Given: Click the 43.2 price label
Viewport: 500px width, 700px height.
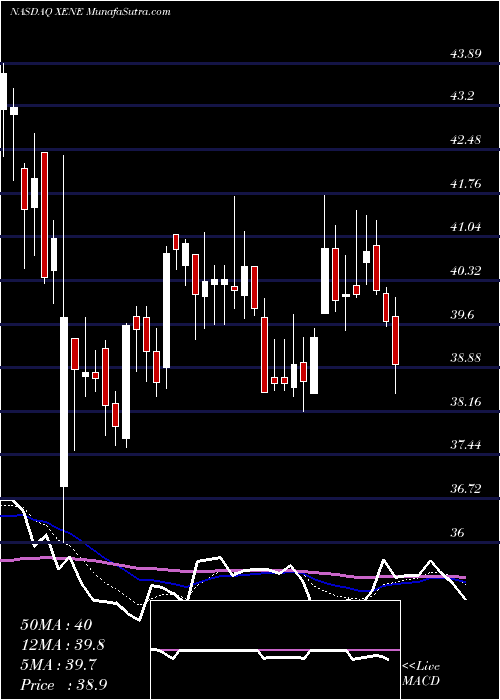Looking at the screenshot, I should coord(462,96).
